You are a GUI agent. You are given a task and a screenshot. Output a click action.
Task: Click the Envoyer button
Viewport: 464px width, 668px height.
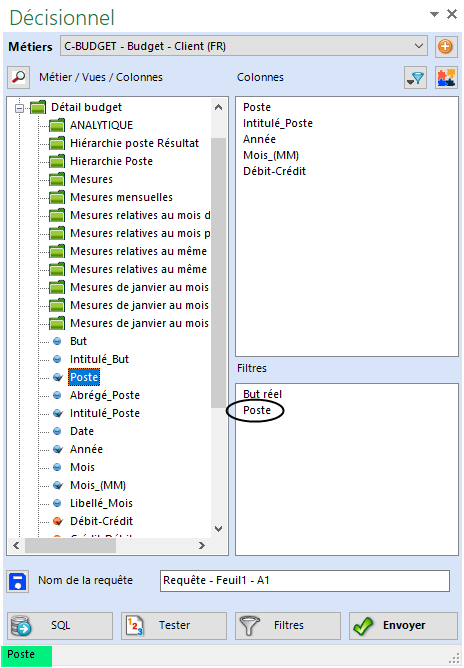[x=403, y=625]
